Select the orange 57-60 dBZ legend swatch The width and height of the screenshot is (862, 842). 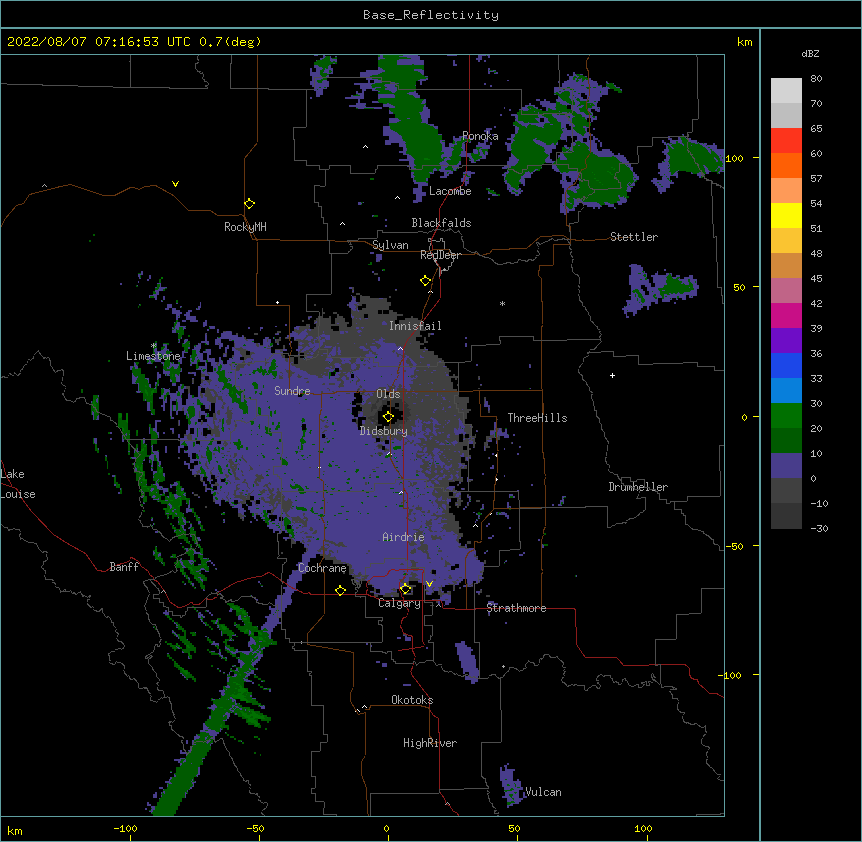(x=786, y=165)
